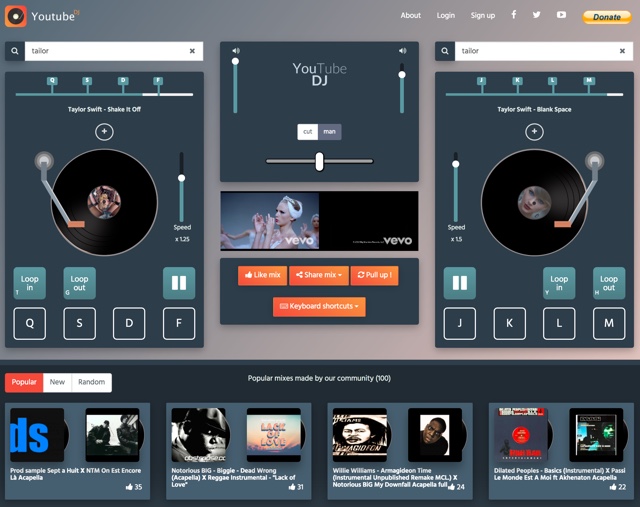Pause the left deck playback
Screen dimensions: 640x507
[x=179, y=283]
